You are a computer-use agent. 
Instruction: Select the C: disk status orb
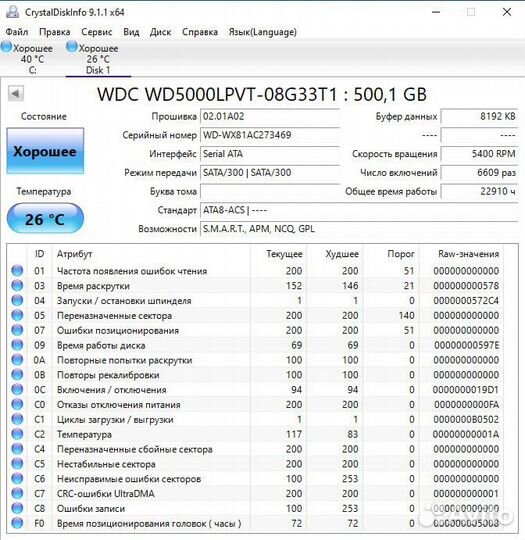(7, 47)
